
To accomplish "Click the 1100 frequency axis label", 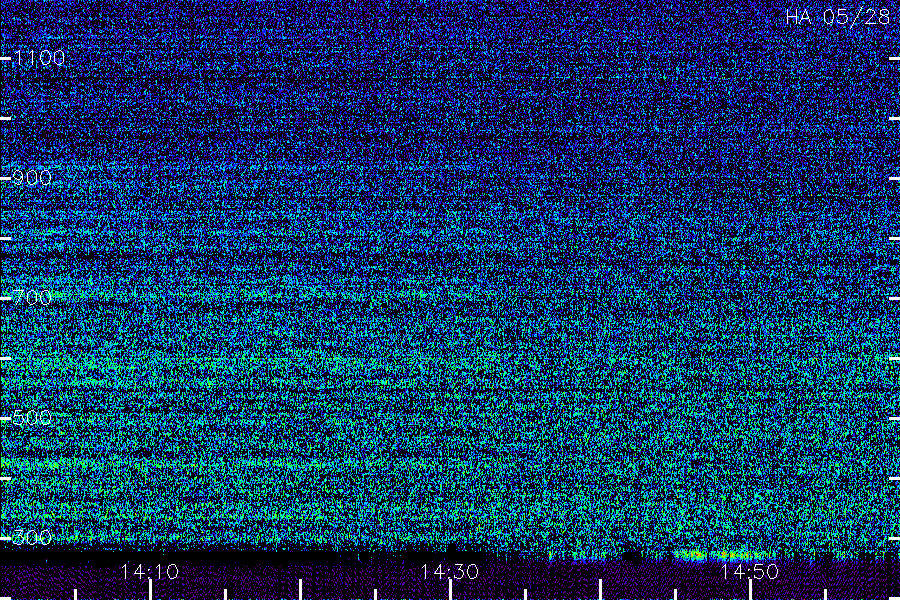I will tap(39, 58).
